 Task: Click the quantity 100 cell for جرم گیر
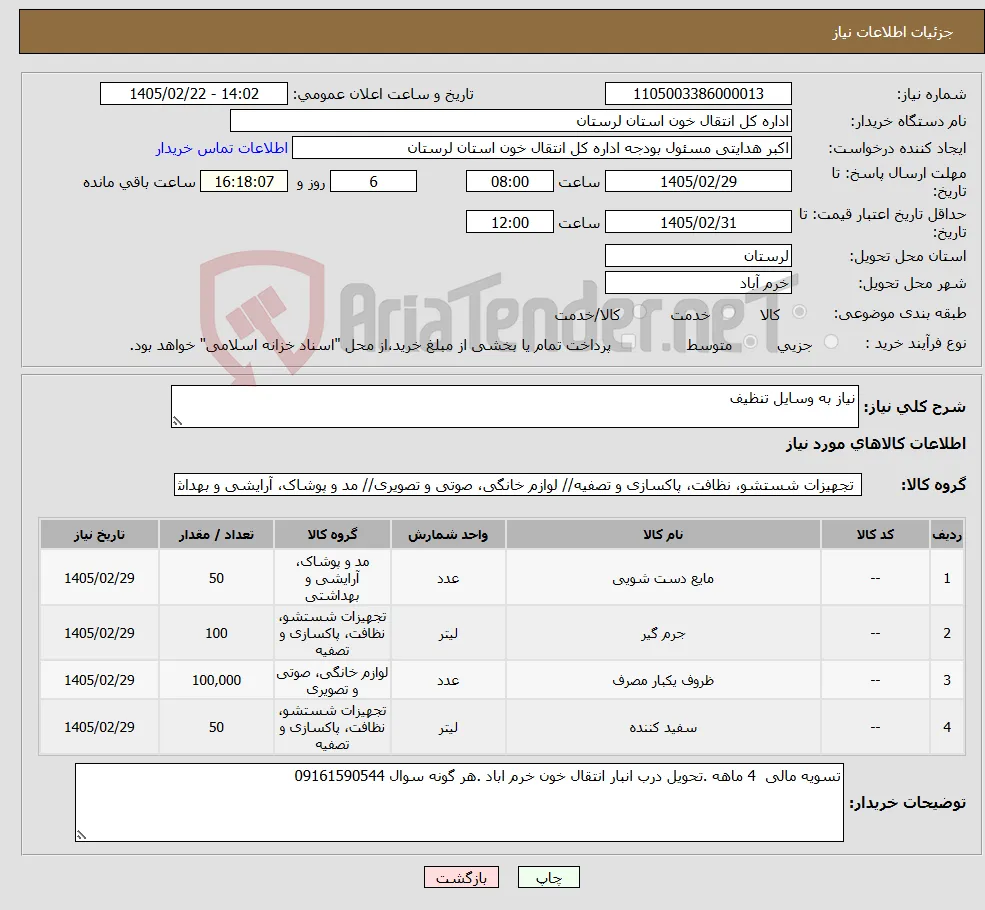click(216, 633)
